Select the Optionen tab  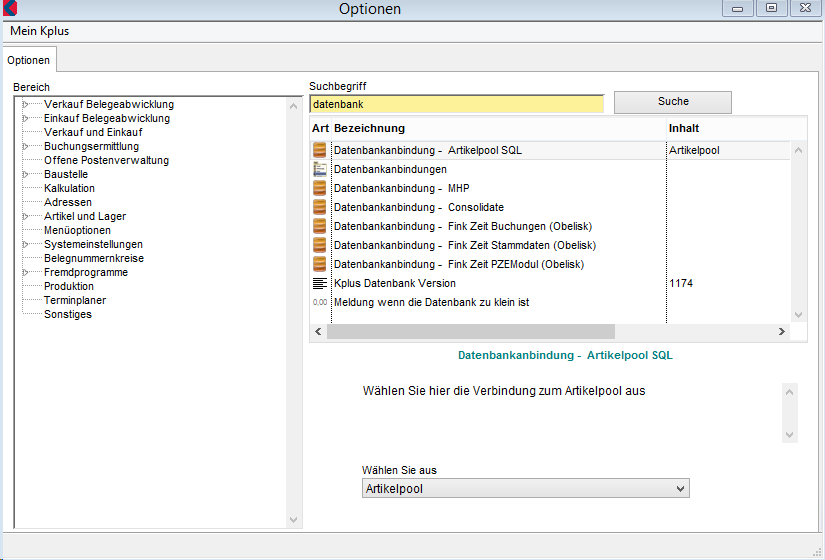[28, 60]
